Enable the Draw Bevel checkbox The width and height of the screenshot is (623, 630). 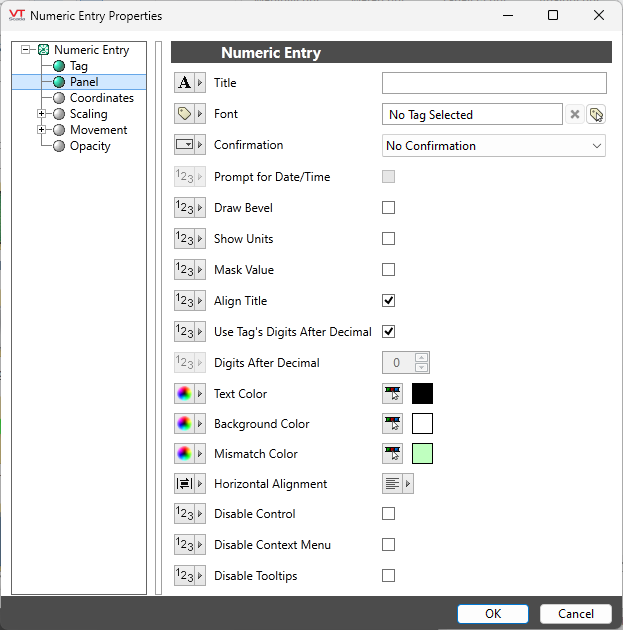[x=389, y=208]
